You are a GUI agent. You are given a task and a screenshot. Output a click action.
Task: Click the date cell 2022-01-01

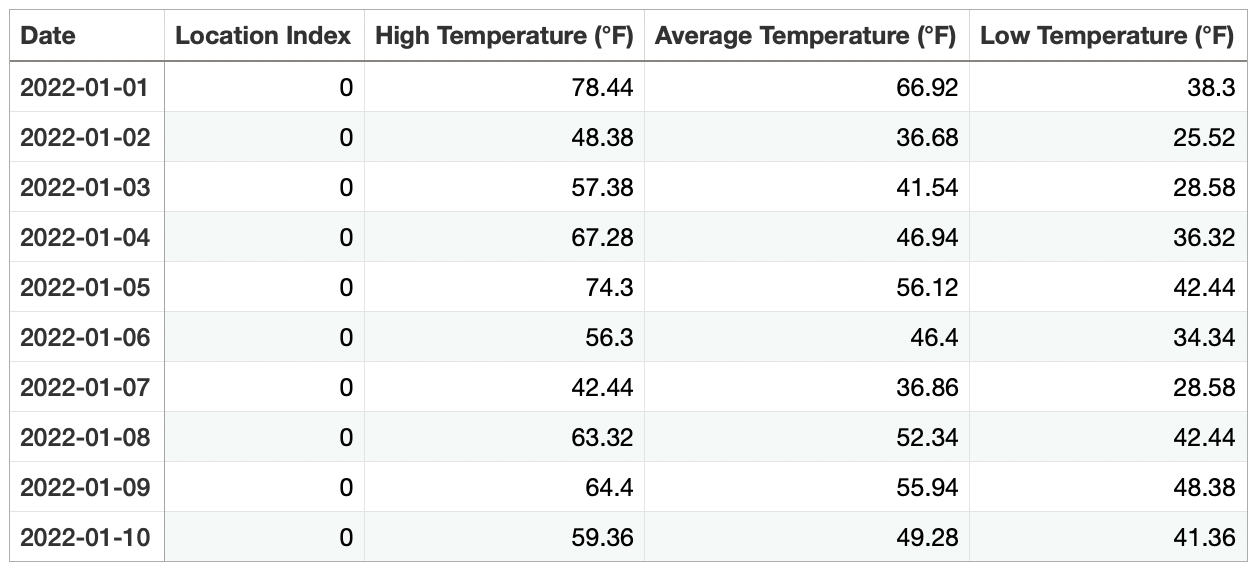(x=85, y=88)
